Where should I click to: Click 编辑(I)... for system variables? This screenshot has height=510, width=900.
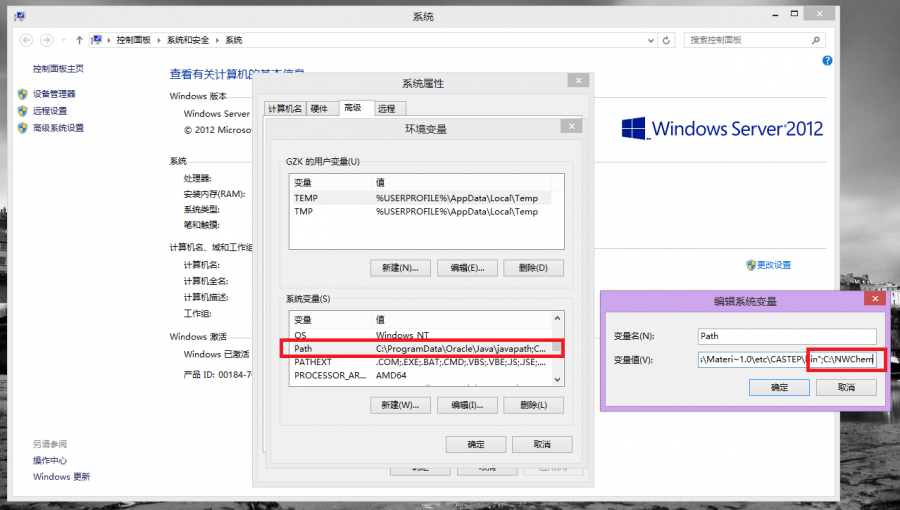coord(467,405)
